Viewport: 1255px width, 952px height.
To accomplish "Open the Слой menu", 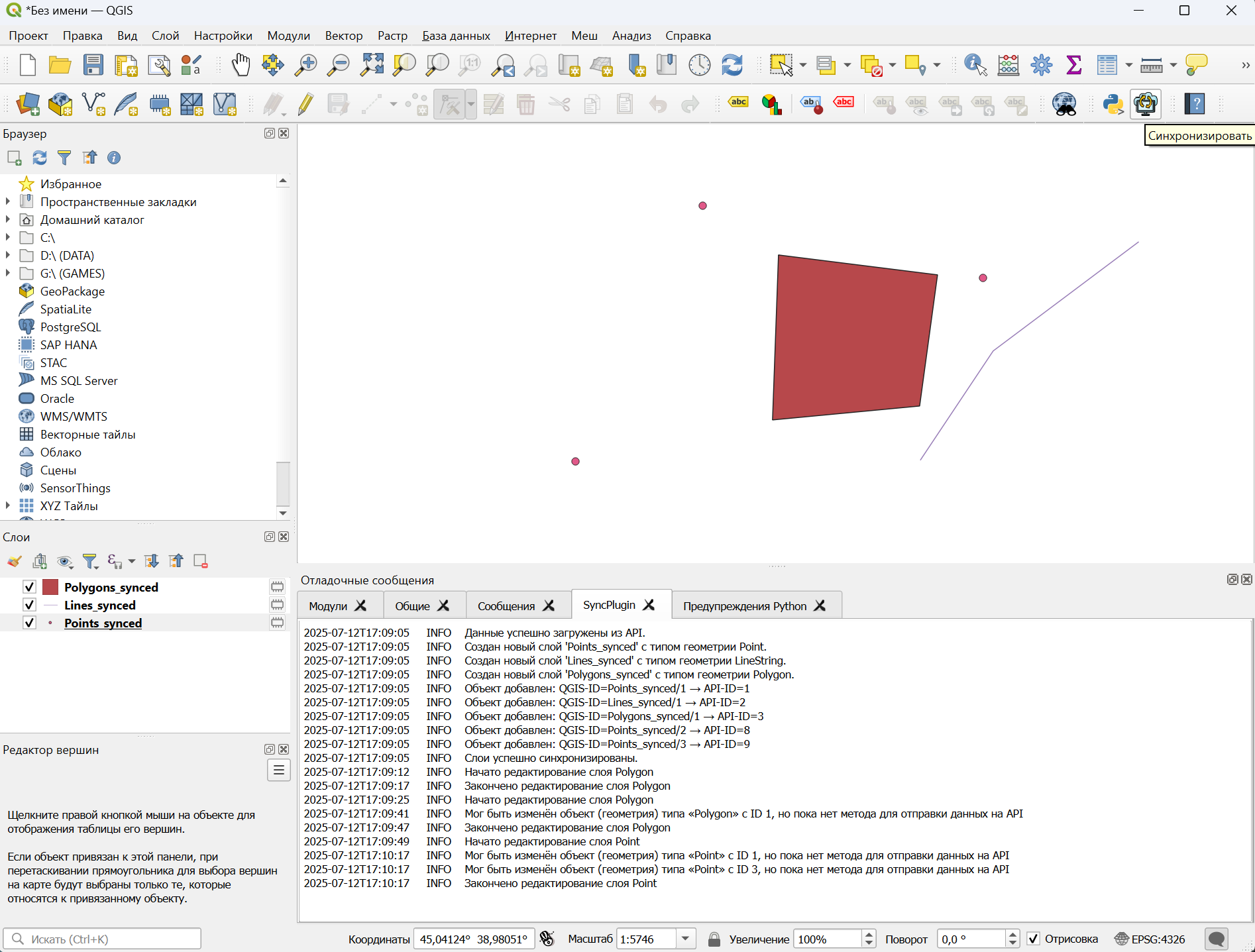I will 166,36.
